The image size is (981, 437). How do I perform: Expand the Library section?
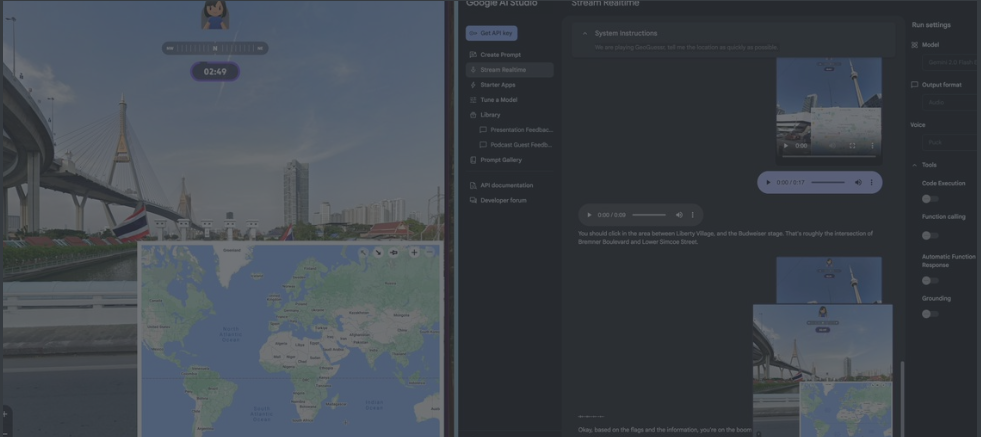[x=490, y=115]
